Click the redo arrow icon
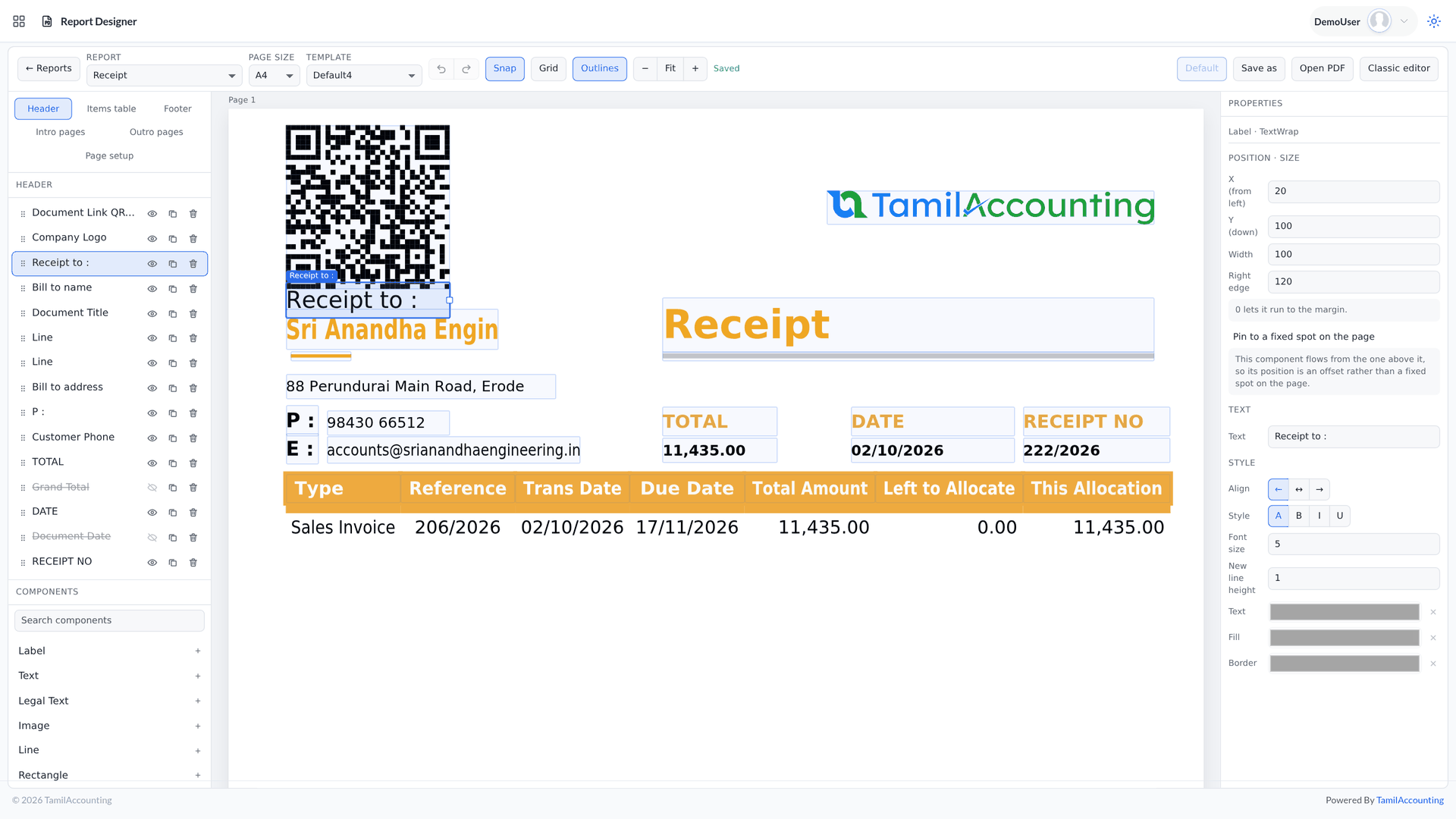Screen dimensions: 1456x819 466,69
